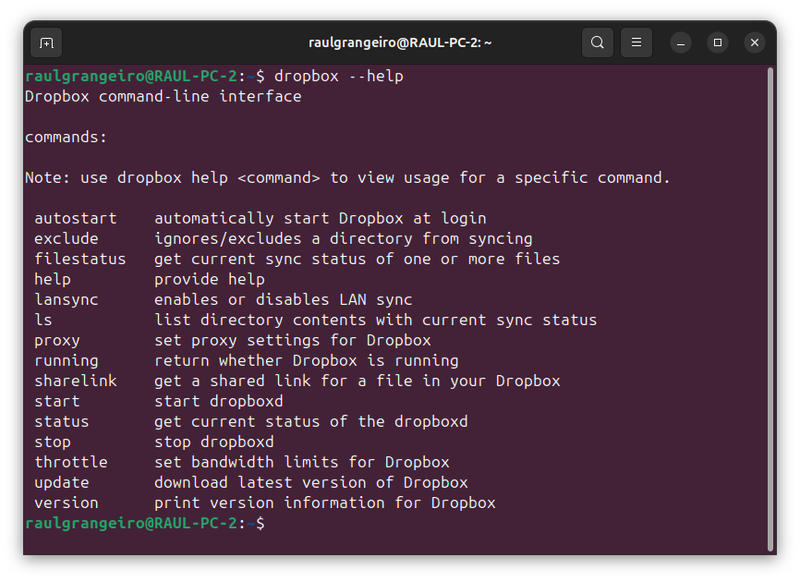Minimize the terminal window
The width and height of the screenshot is (800, 581).
pos(680,42)
